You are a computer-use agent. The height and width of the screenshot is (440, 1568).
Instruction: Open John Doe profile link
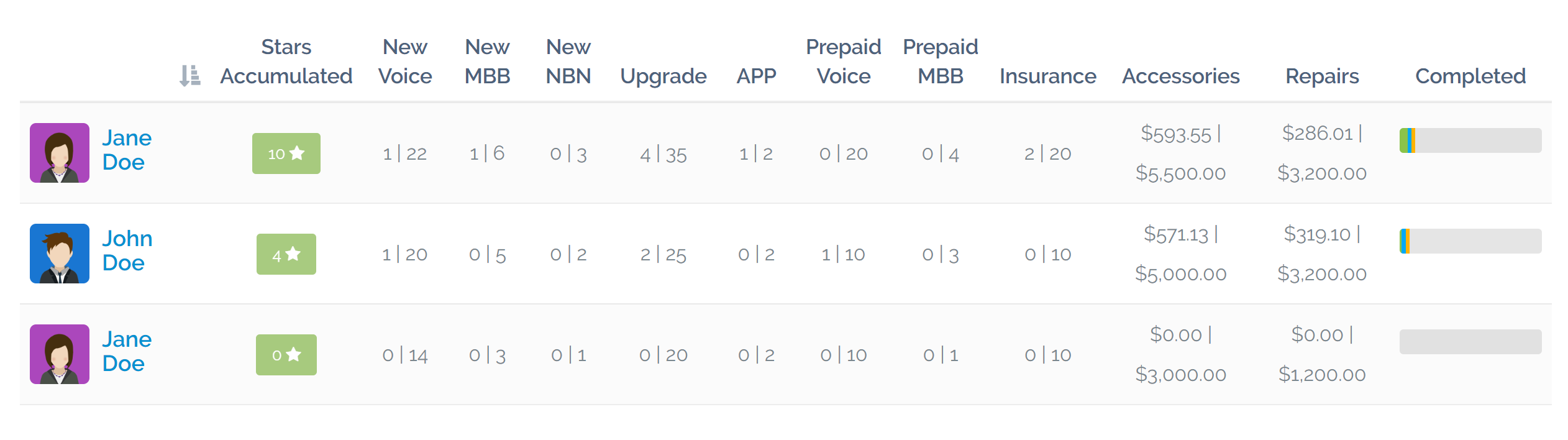pos(127,250)
